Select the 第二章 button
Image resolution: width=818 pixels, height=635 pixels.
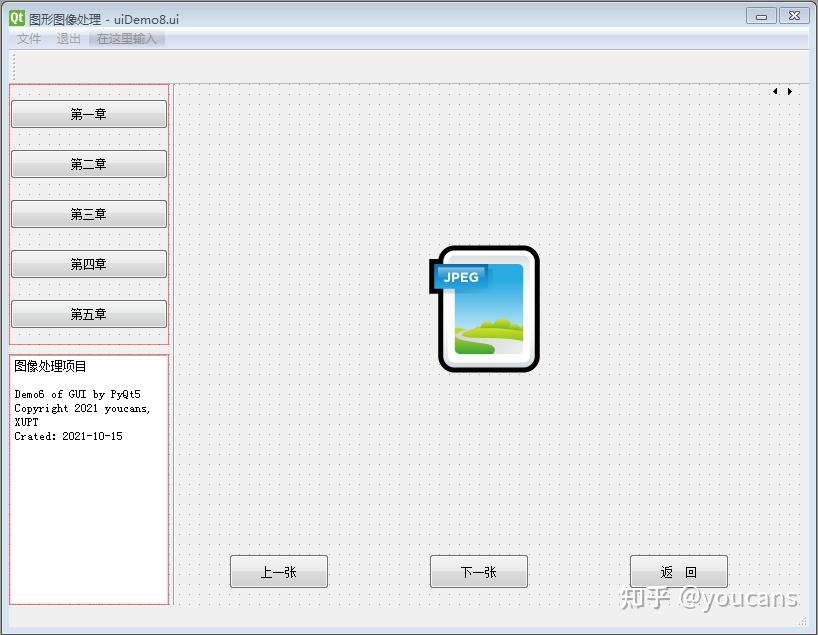tap(89, 164)
